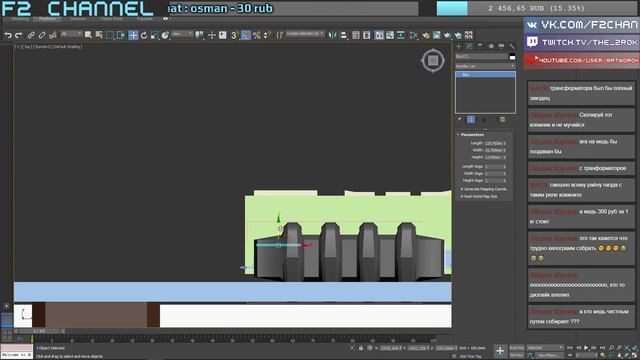Image resolution: width=640 pixels, height=360 pixels.
Task: Expand the Modifier List dropdown
Action: click(485, 66)
